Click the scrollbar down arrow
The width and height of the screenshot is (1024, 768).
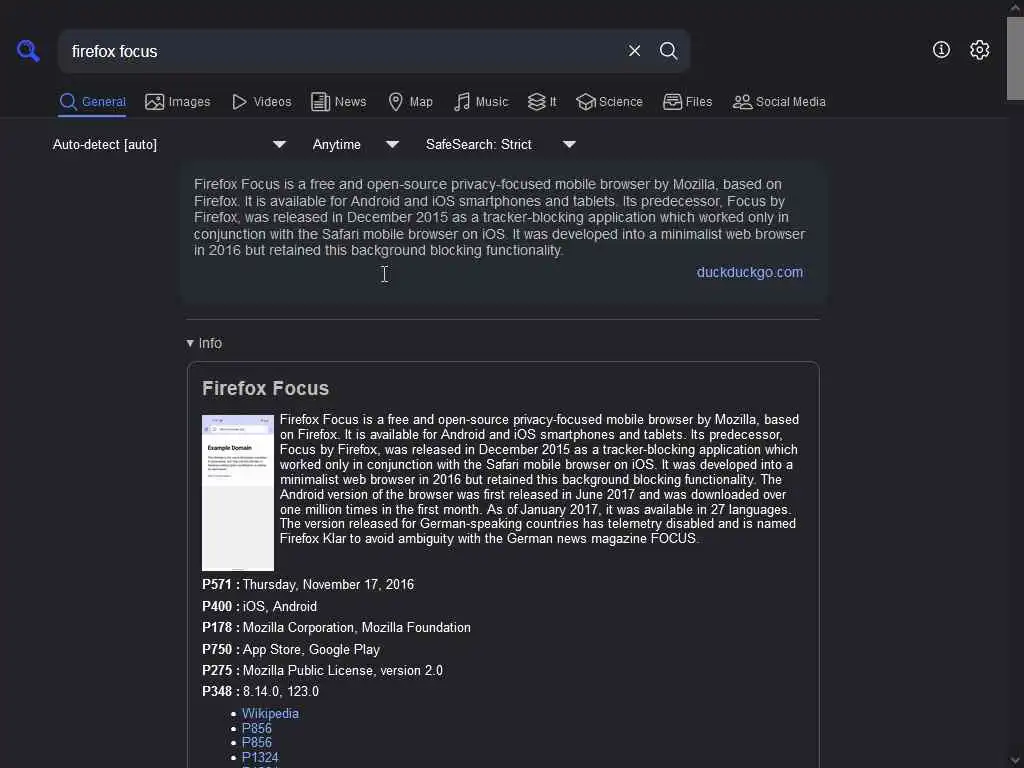tap(1015, 761)
